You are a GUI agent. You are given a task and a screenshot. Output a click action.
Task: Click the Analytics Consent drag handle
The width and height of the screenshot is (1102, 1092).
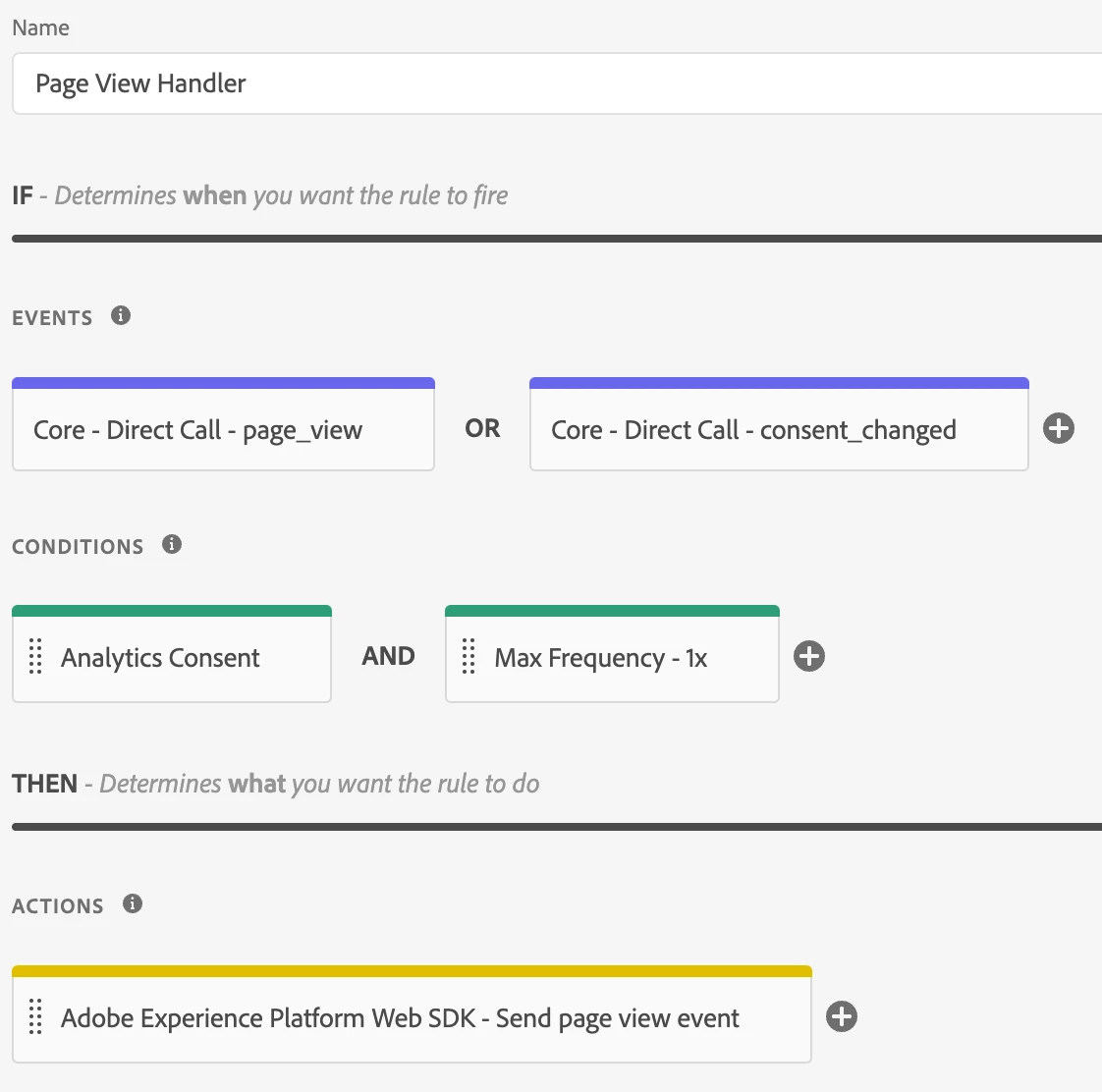click(x=35, y=657)
